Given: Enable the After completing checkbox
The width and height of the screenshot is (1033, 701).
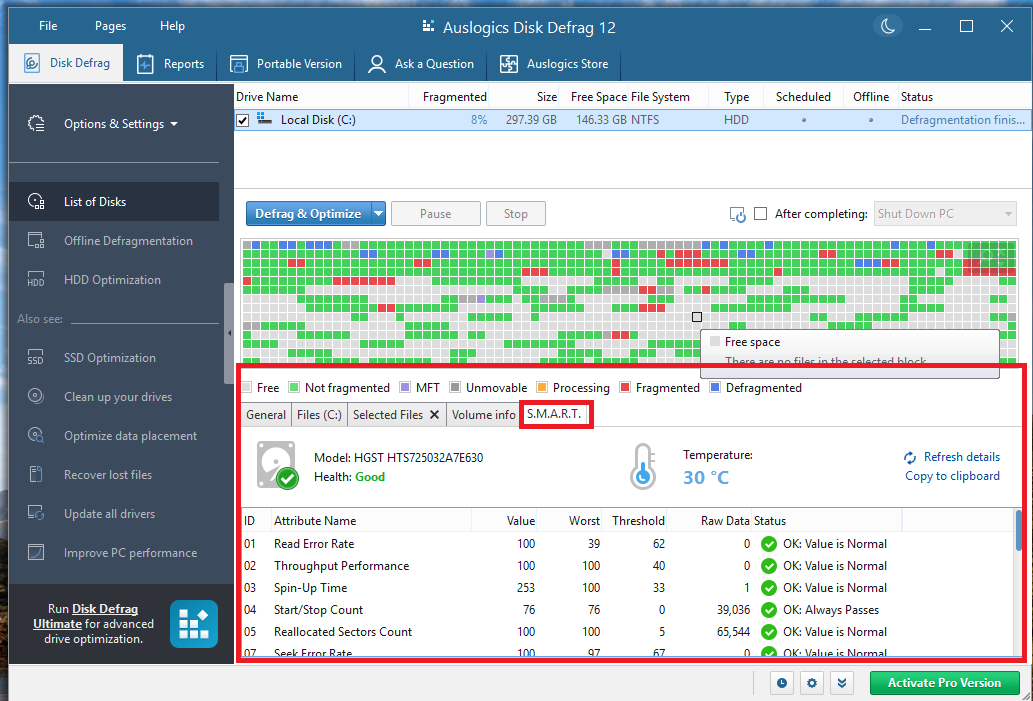Looking at the screenshot, I should [x=761, y=214].
